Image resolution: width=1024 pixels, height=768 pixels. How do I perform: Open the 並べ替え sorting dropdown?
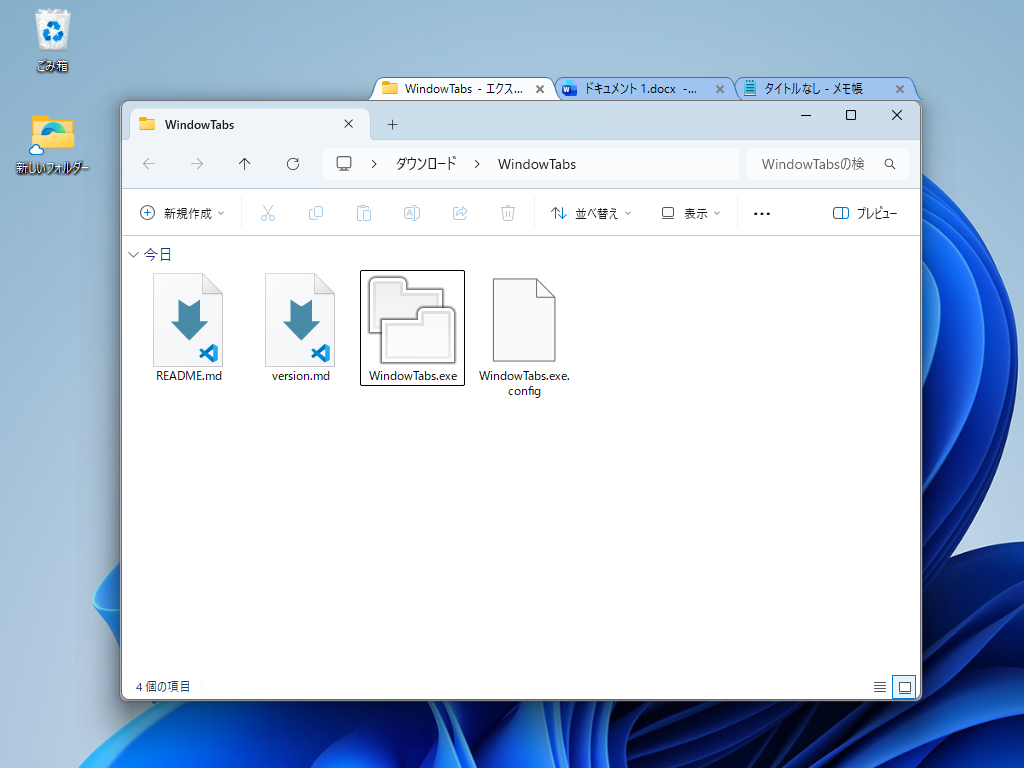[590, 213]
